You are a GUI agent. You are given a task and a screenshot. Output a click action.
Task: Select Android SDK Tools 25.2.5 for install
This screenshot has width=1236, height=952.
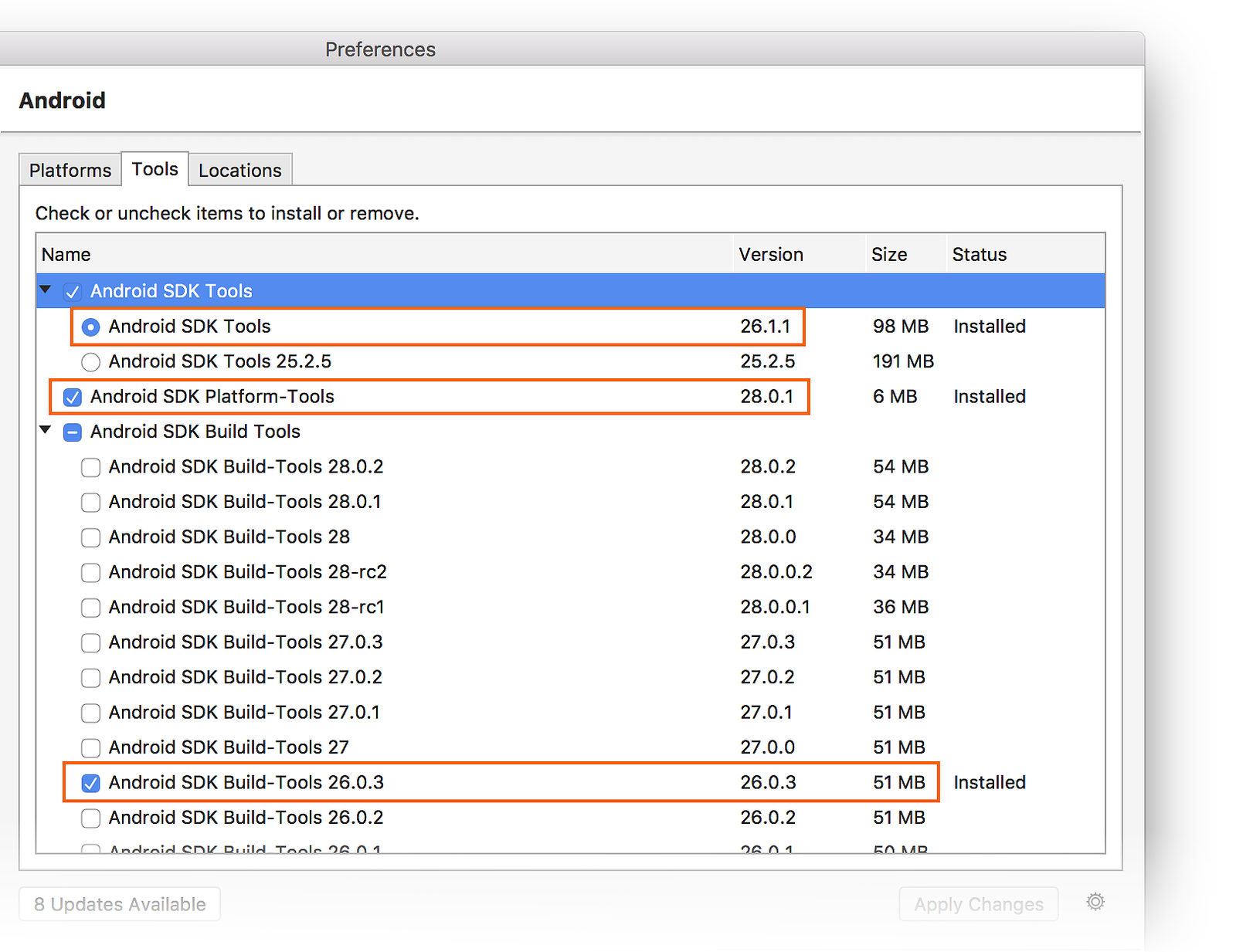click(x=90, y=361)
